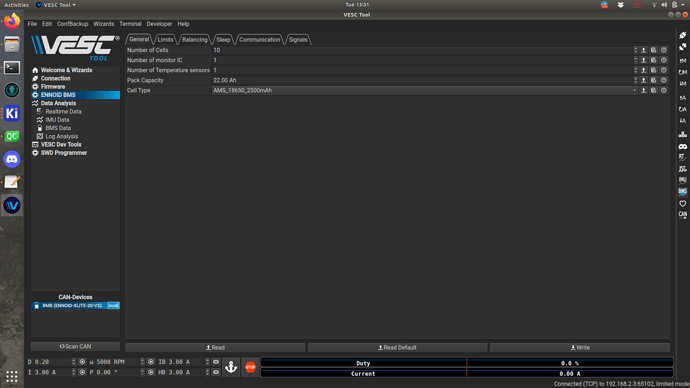The image size is (690, 388).
Task: Click default icon for Pack Capacity
Action: (653, 81)
